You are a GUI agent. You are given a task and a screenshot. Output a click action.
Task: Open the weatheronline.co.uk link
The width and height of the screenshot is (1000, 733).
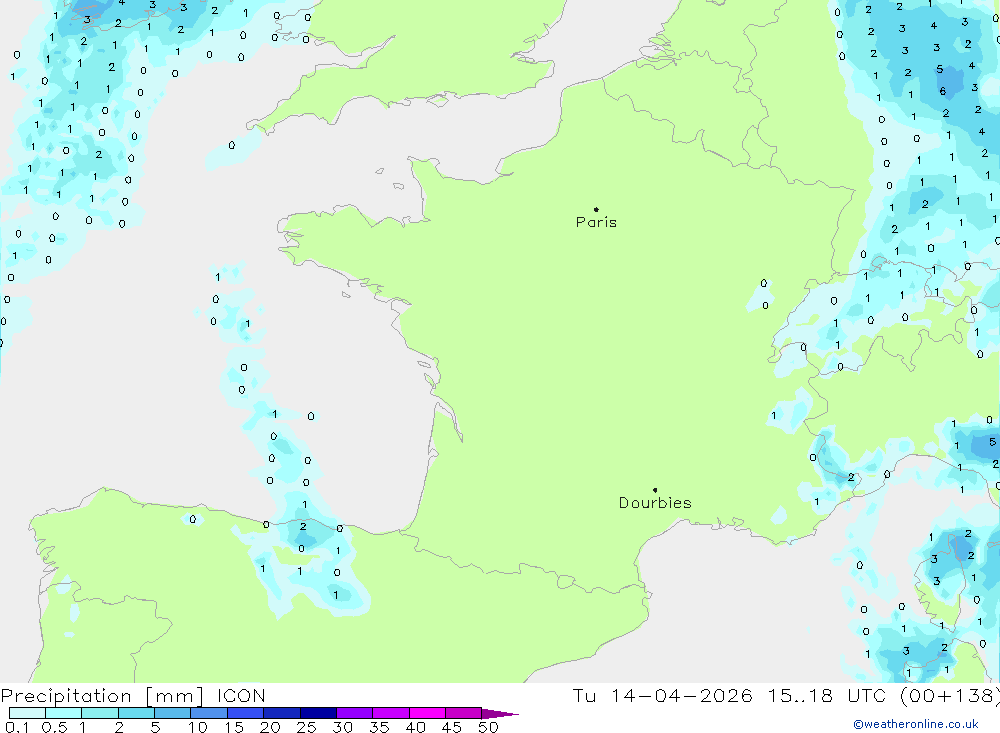916,724
